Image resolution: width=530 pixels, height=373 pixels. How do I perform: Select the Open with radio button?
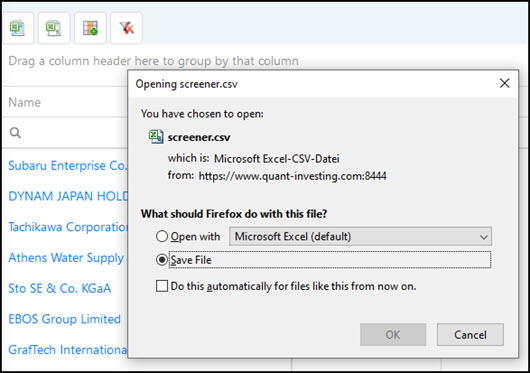[162, 236]
